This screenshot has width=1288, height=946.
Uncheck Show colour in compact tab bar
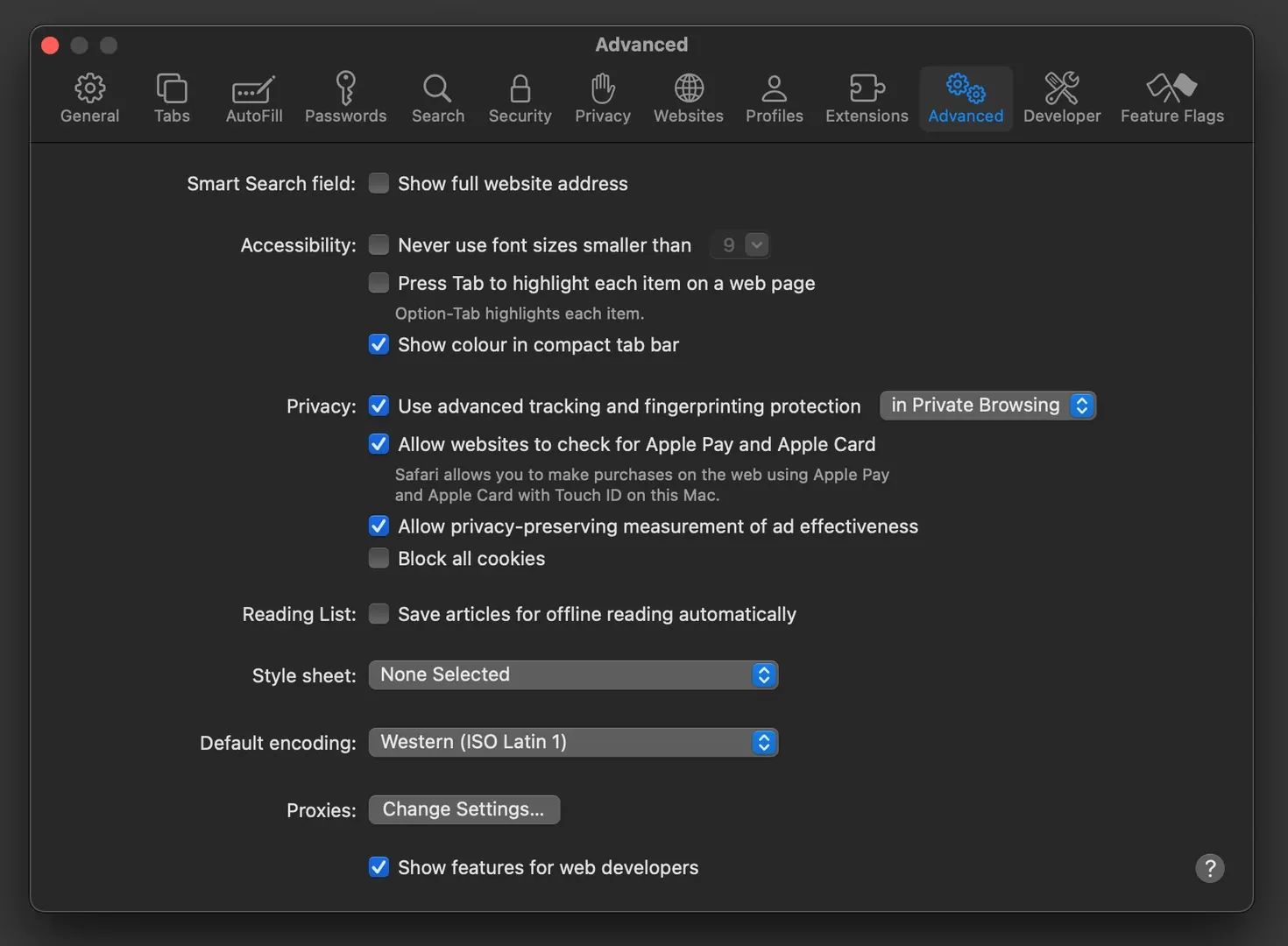(379, 344)
